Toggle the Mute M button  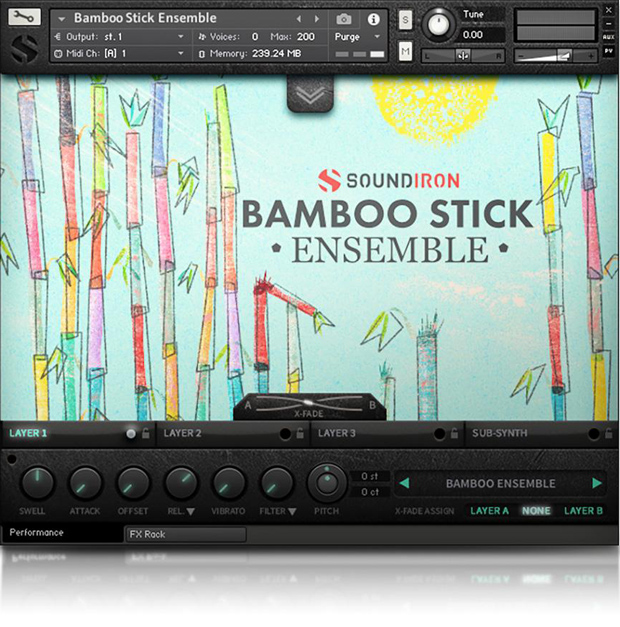[x=405, y=51]
